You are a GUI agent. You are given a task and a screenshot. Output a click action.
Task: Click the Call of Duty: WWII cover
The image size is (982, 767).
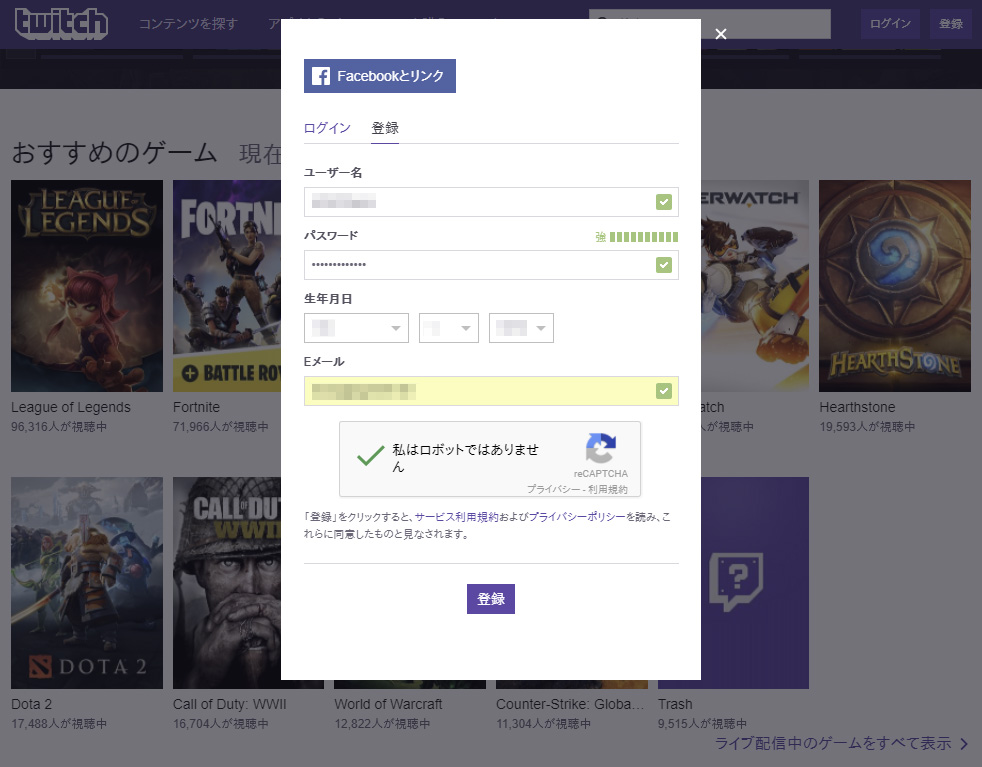227,583
